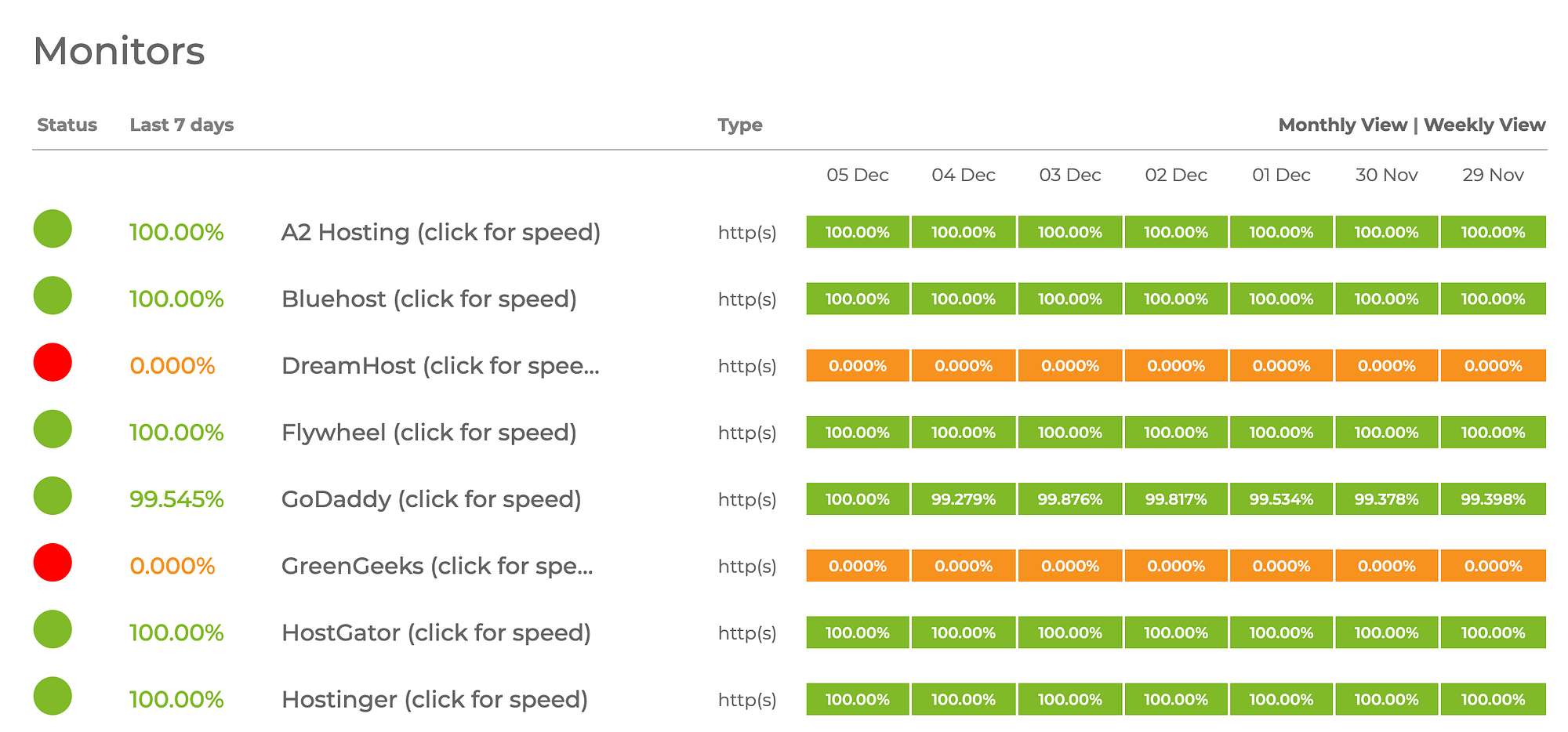
Task: Click GoDaddy's 99.398% cell for 29 Nov
Action: [1493, 499]
